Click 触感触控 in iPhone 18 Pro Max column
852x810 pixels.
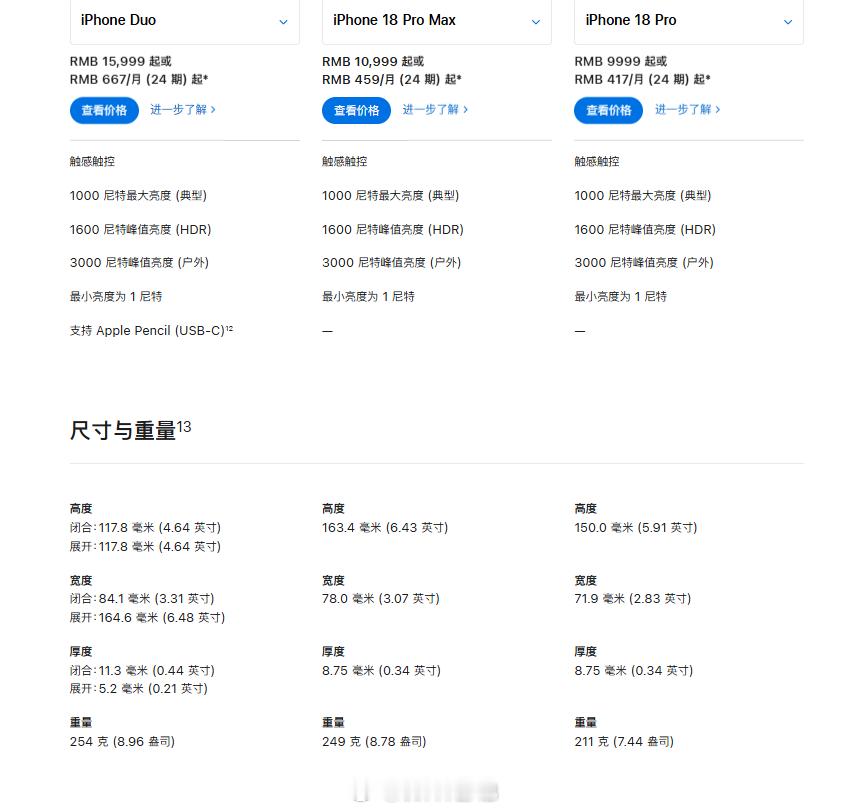coord(344,161)
